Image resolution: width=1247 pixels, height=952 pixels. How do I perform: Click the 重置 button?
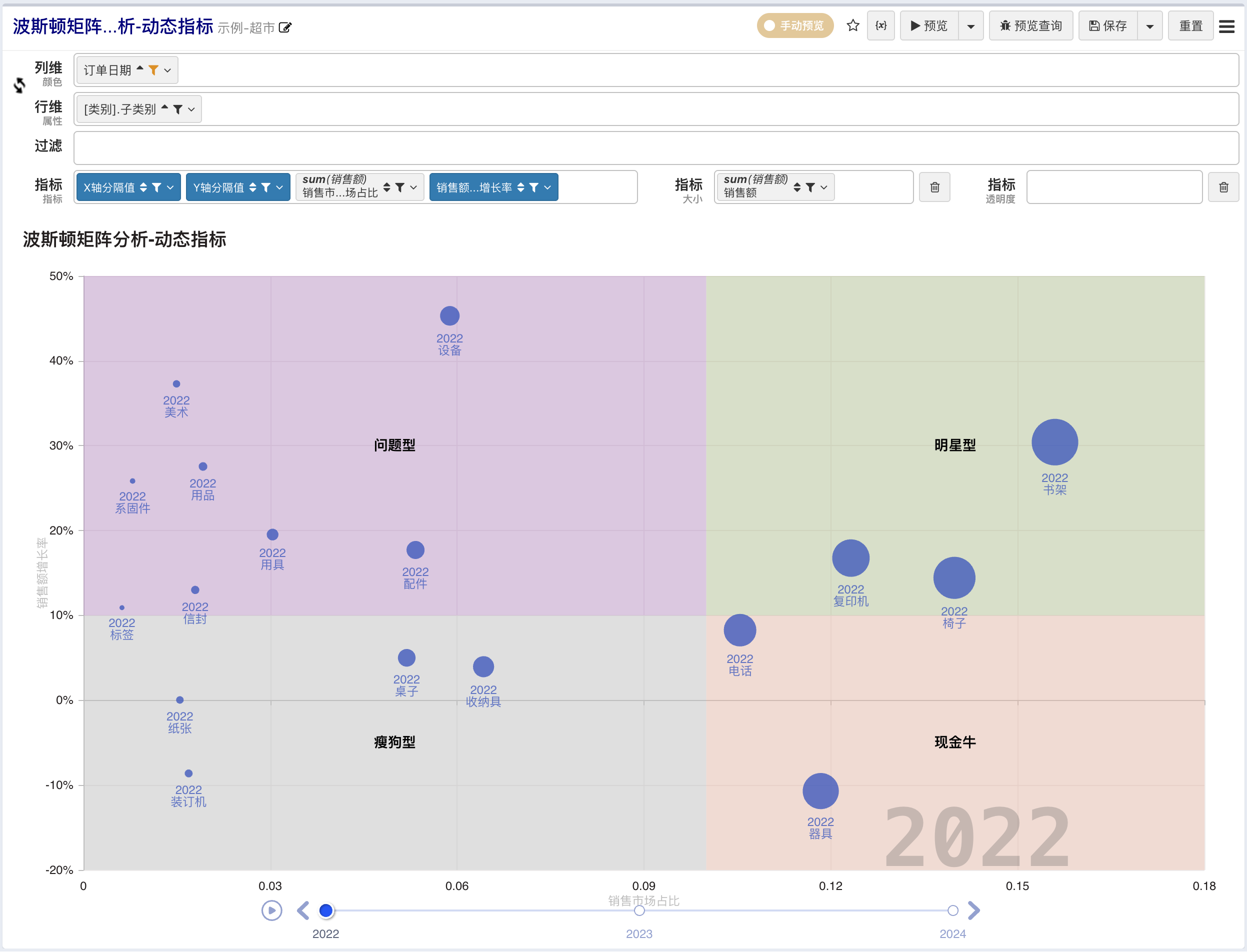(1190, 26)
